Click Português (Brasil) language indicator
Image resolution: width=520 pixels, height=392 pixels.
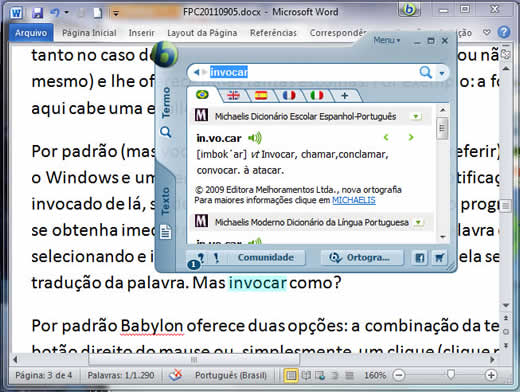pos(231,375)
